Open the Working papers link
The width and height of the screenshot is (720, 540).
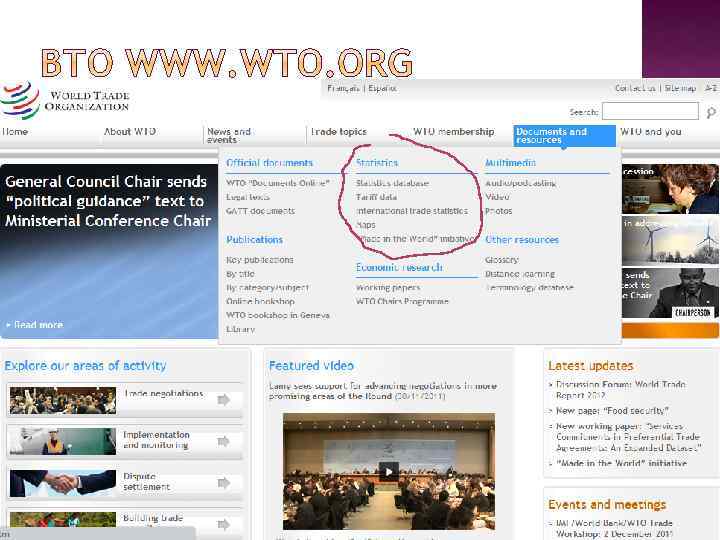388,288
